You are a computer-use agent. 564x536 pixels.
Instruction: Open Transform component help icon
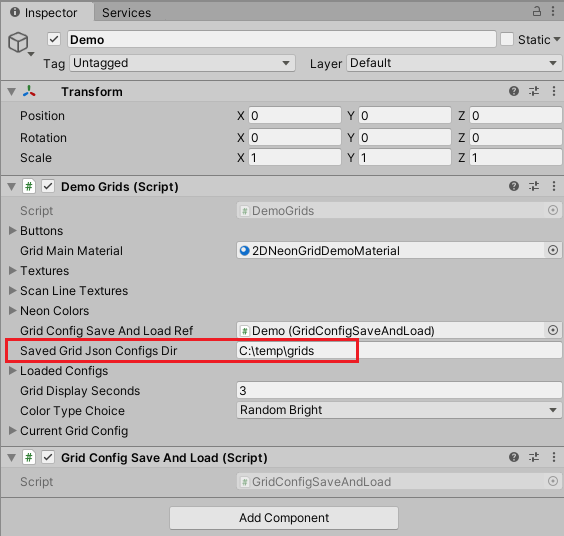[x=514, y=91]
